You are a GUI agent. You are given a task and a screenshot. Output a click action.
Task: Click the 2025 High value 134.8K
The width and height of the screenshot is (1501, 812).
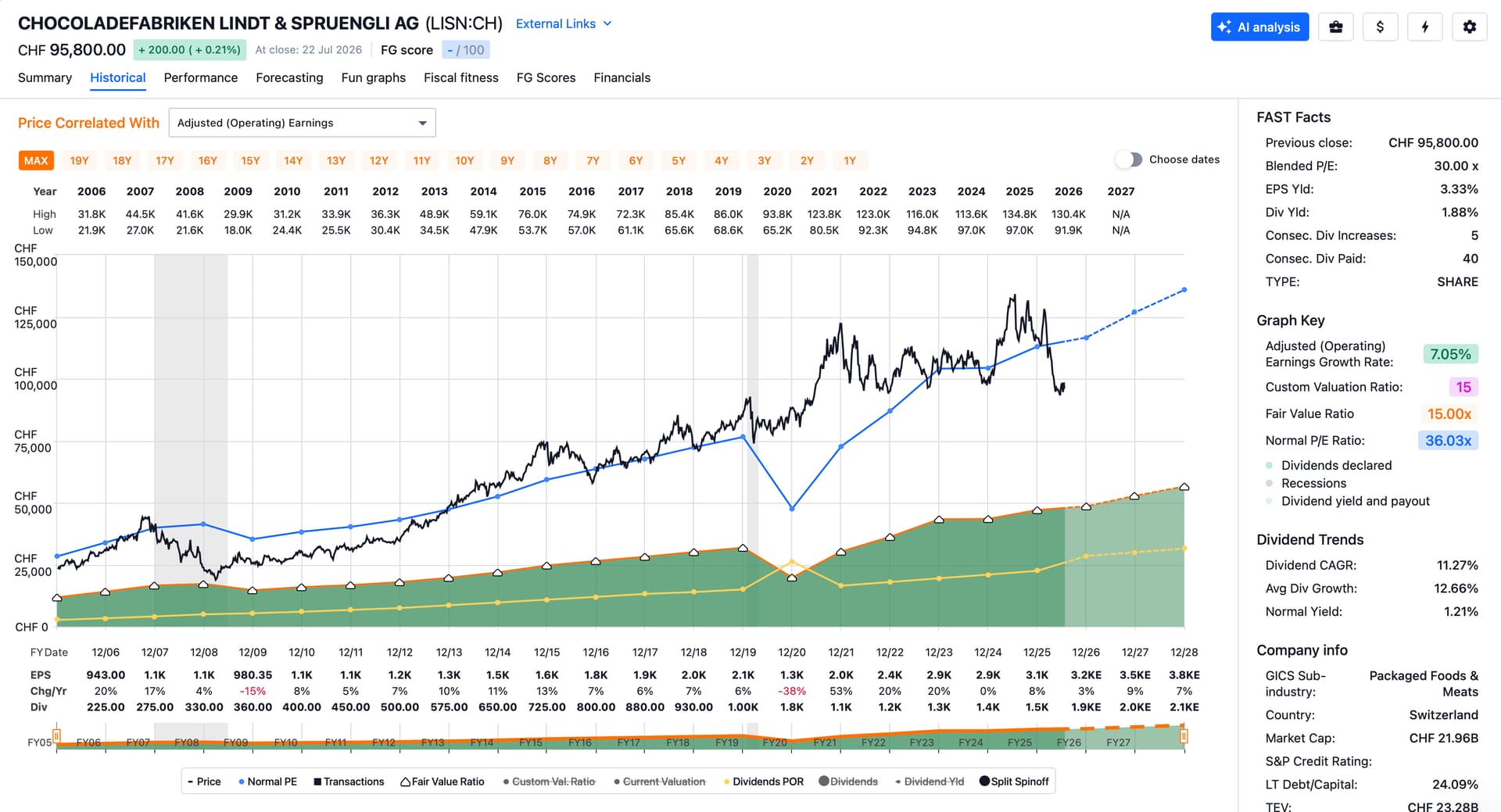(1019, 214)
